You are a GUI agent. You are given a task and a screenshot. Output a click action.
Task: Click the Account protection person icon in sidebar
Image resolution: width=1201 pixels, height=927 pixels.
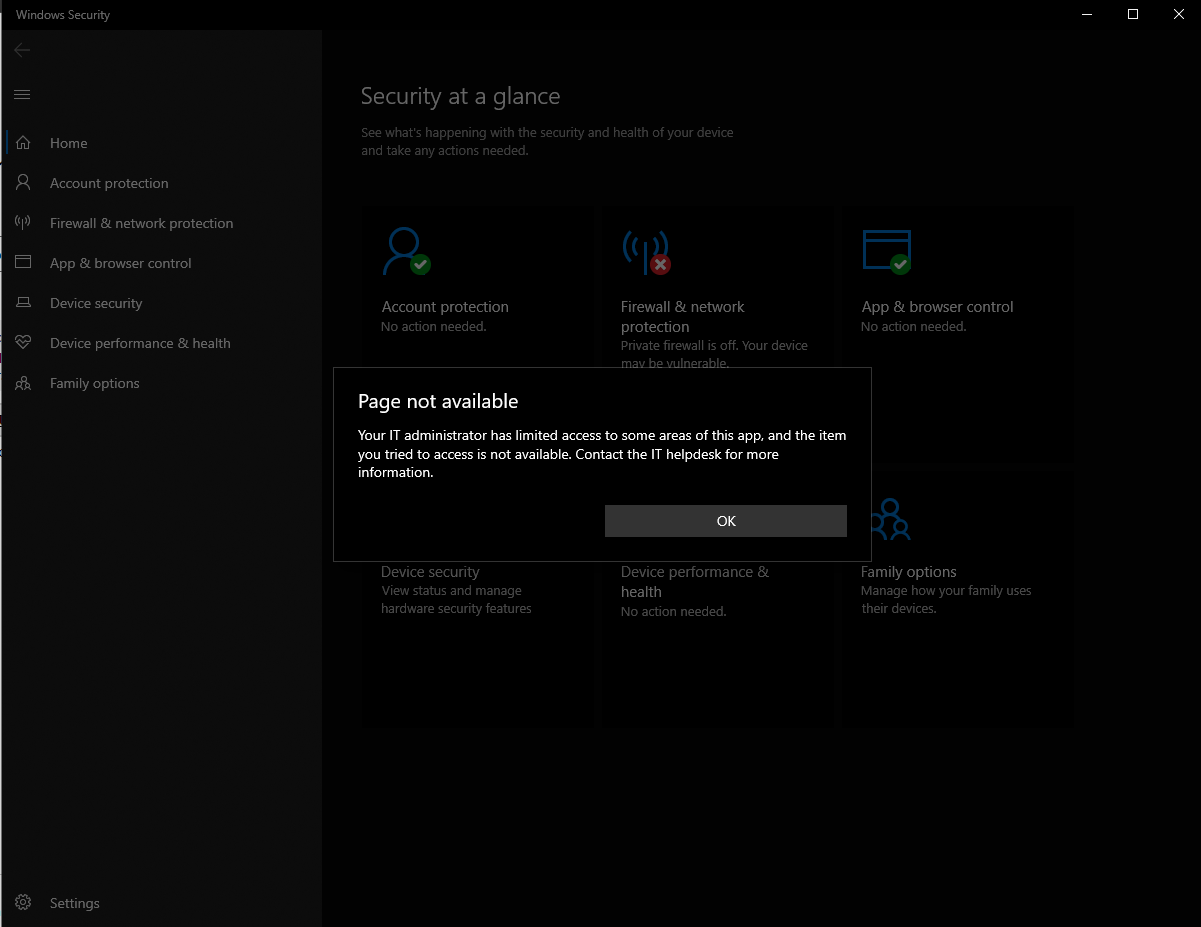click(23, 183)
